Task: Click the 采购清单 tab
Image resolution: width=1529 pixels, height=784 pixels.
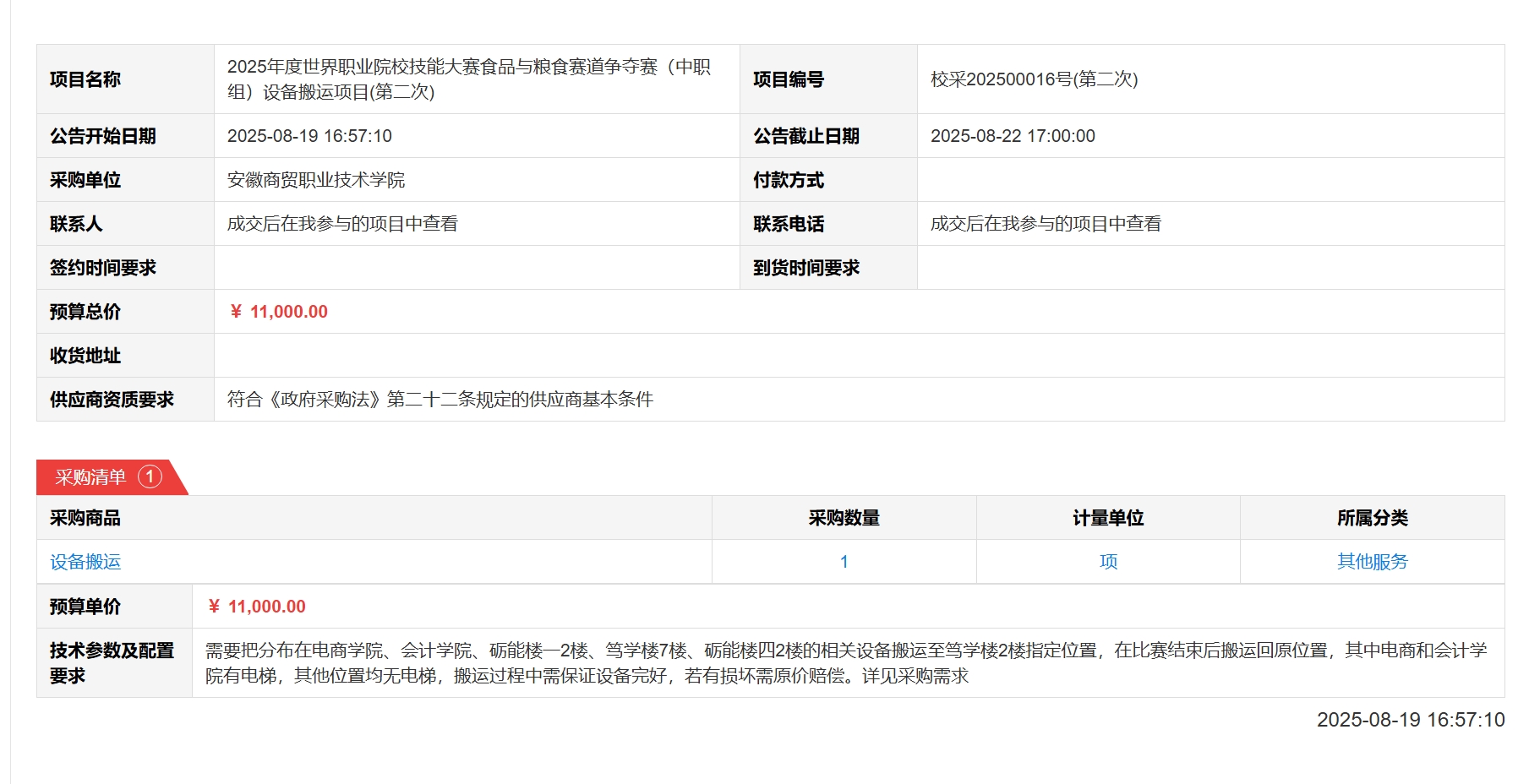Action: [90, 477]
